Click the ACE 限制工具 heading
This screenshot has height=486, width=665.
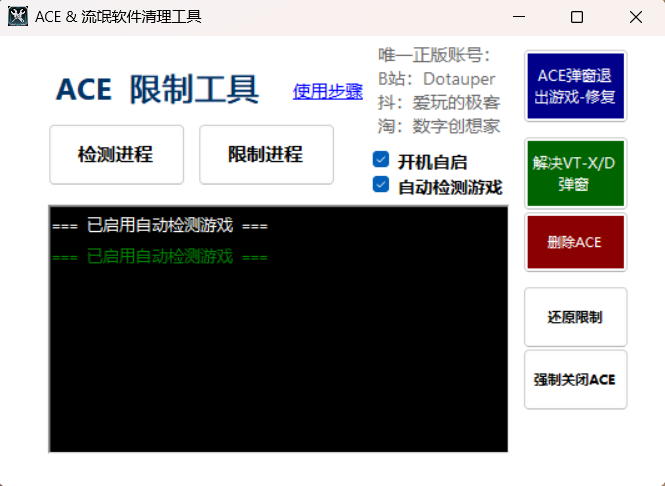tap(157, 89)
